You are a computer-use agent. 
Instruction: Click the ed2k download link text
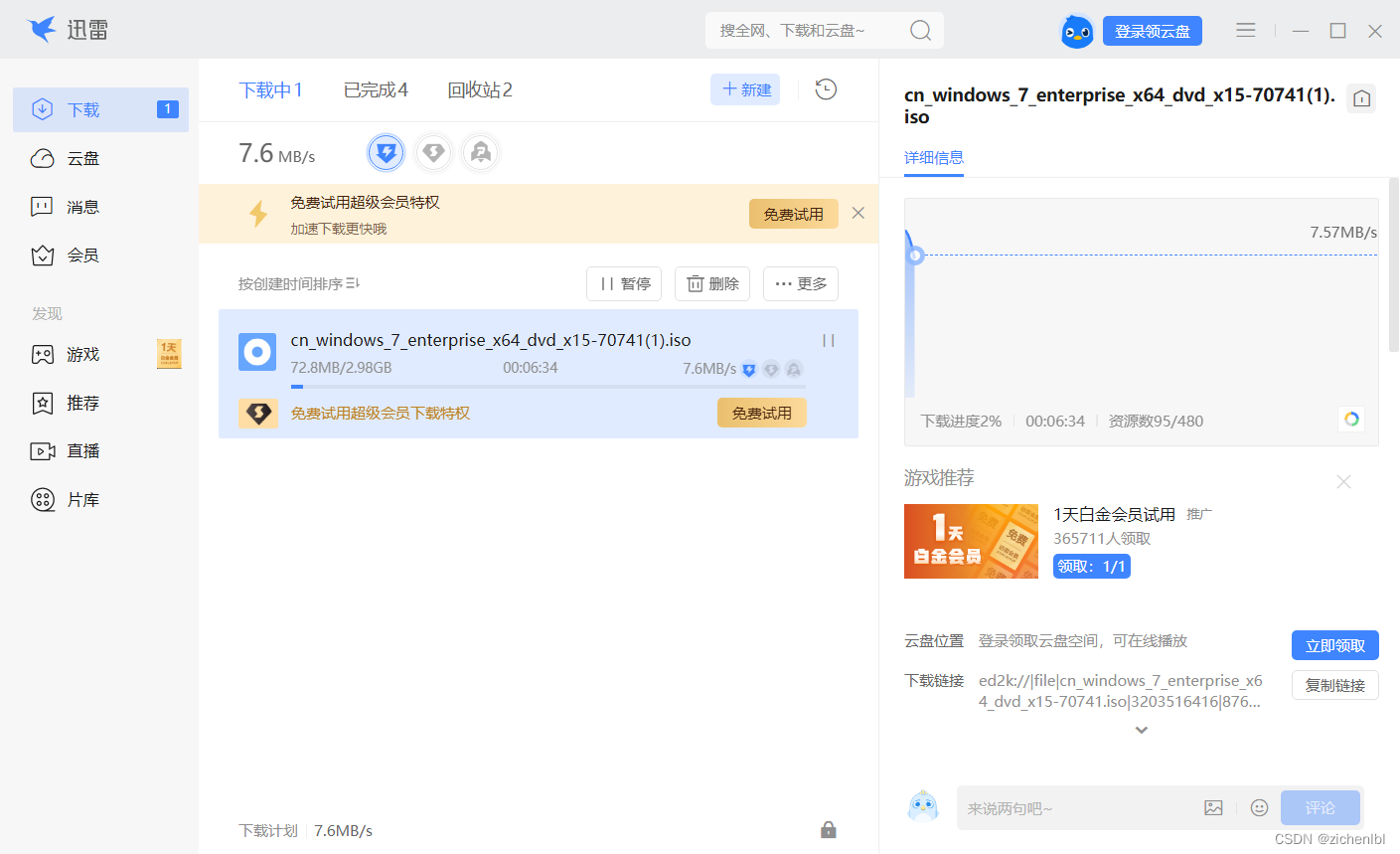[x=1121, y=691]
